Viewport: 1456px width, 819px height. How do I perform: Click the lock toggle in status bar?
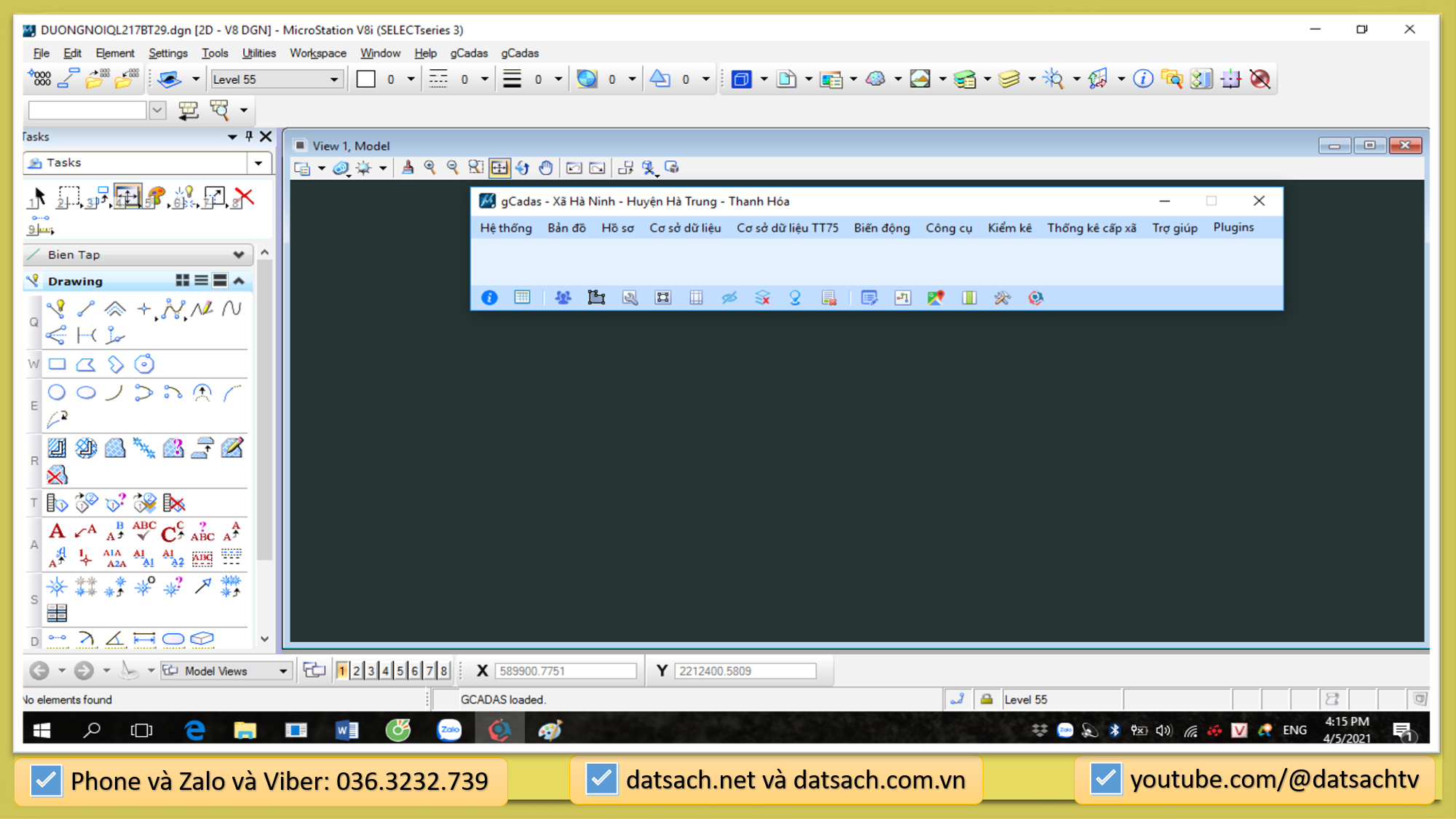click(986, 699)
